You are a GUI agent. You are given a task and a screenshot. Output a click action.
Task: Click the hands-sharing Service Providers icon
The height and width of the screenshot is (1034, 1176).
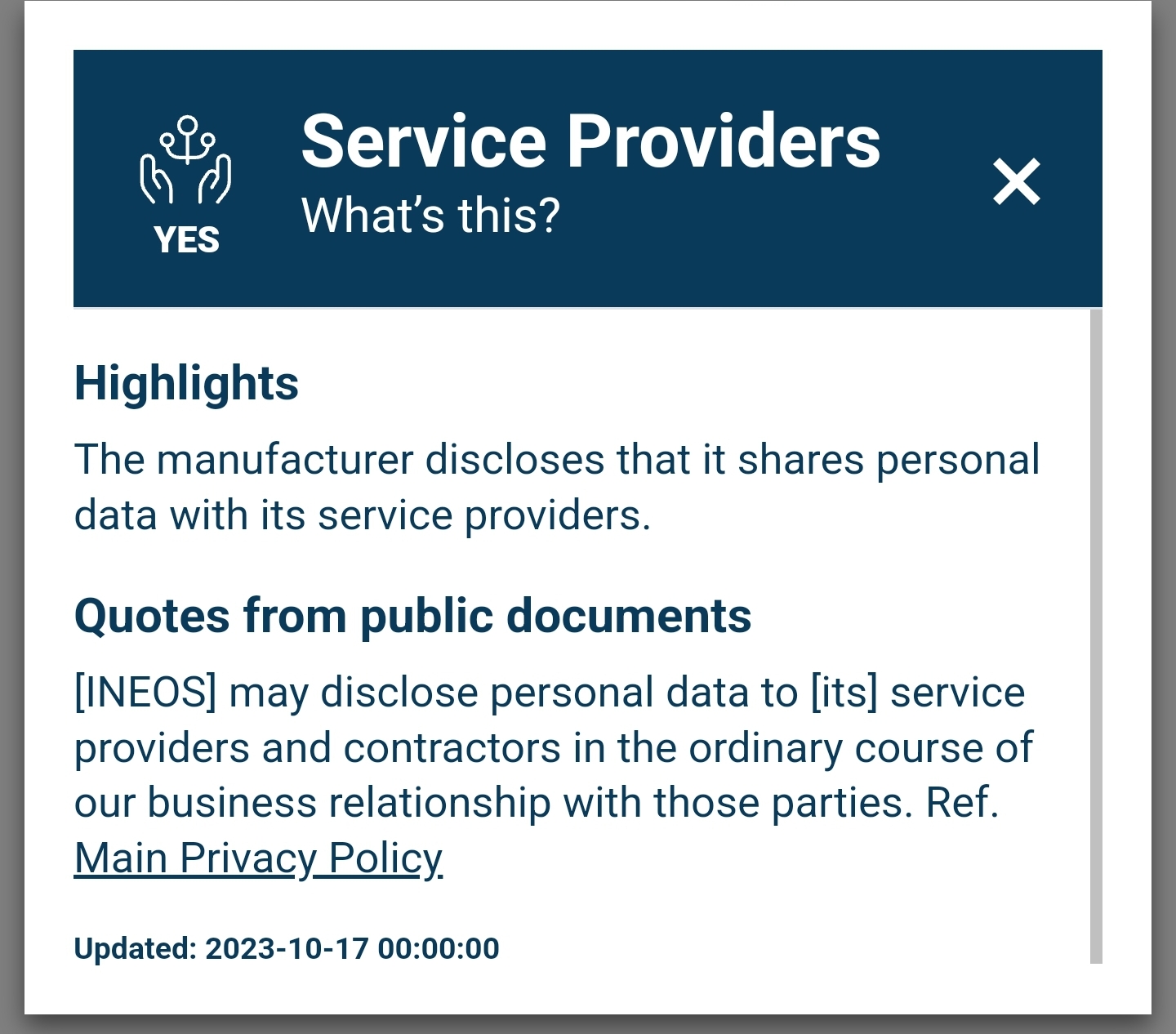coord(185,160)
